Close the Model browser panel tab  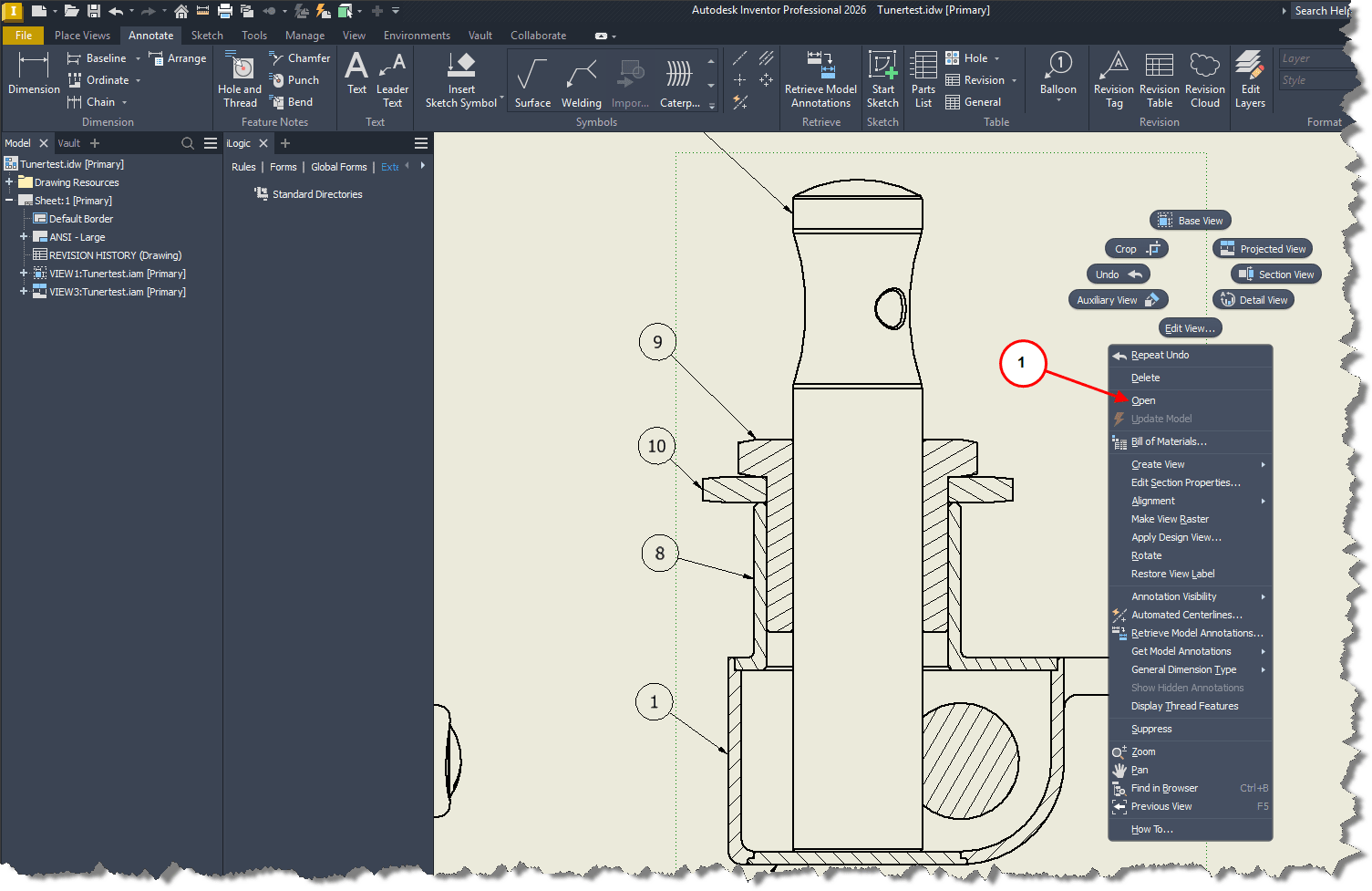coord(44,143)
